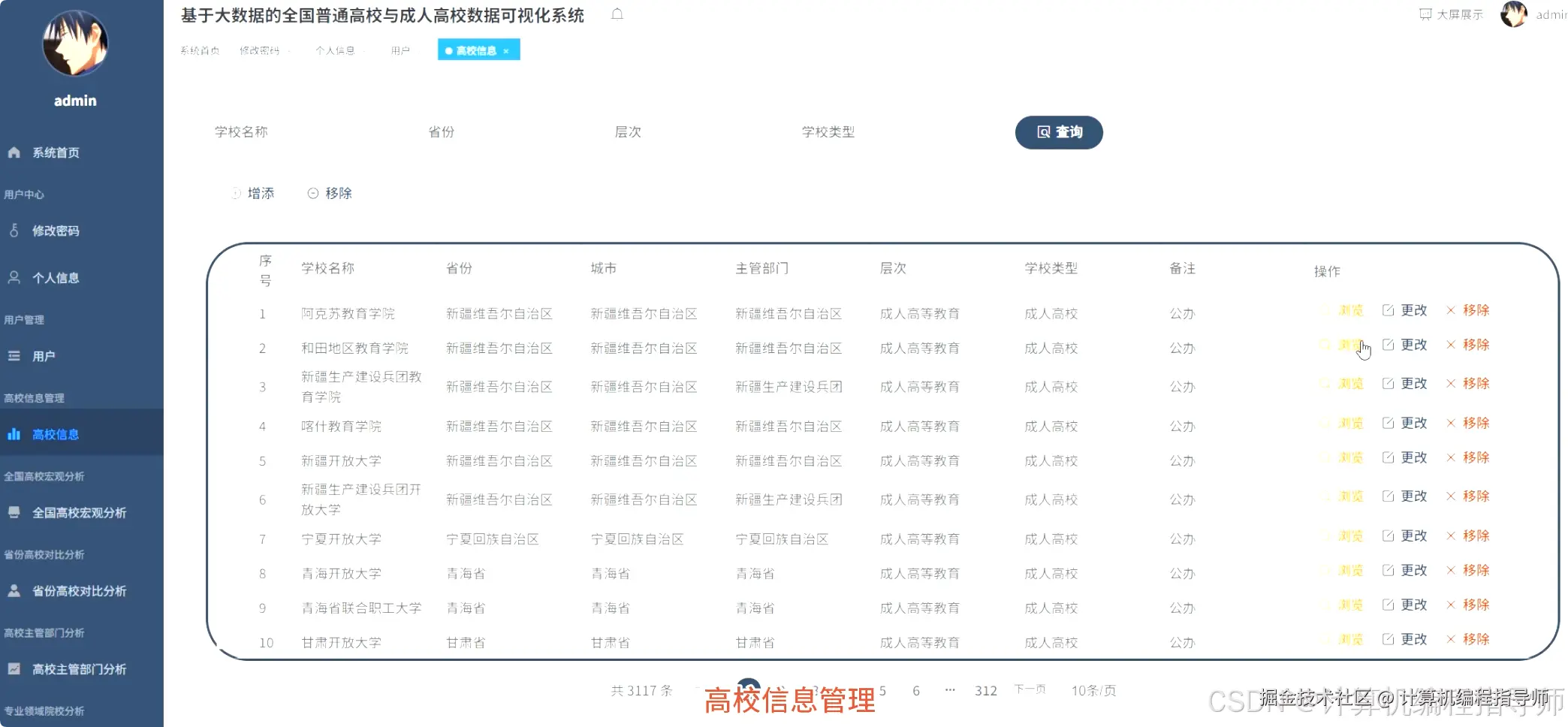Click the sidebar admin profile picture
This screenshot has height=727, width=1568.
pos(75,43)
